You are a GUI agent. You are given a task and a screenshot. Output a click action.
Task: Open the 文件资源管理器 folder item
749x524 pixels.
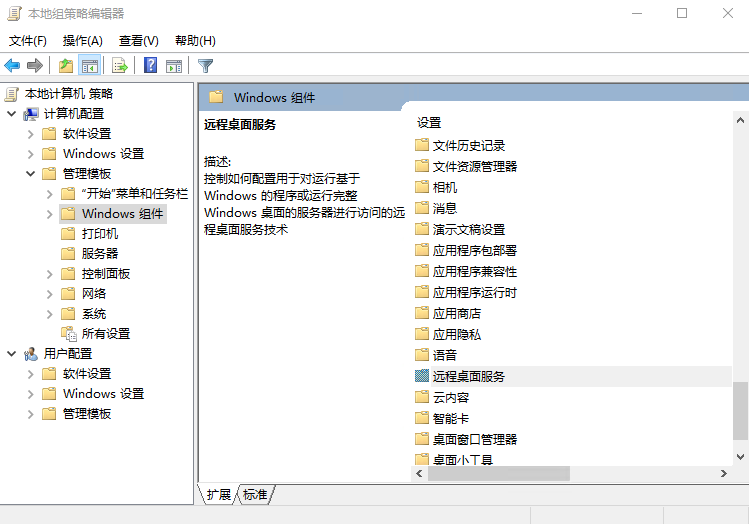(x=474, y=167)
